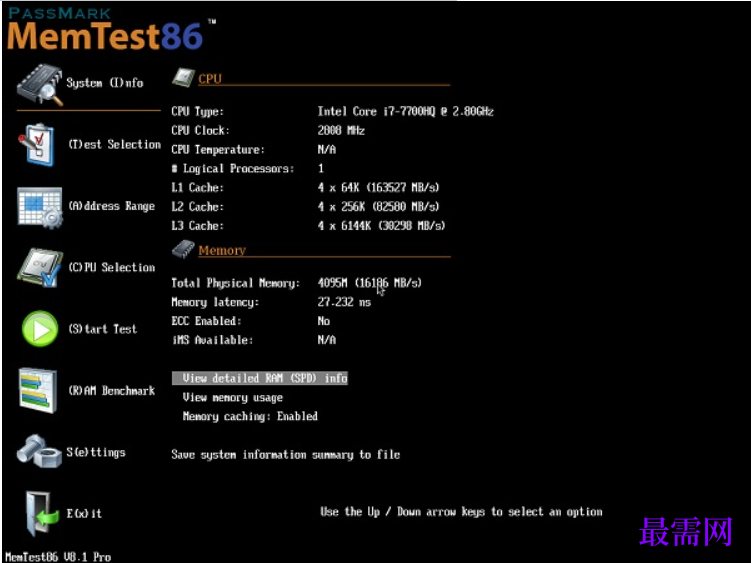Click Memory latency value 27.232 ns
Screen dimensions: 751x563
[x=344, y=302]
